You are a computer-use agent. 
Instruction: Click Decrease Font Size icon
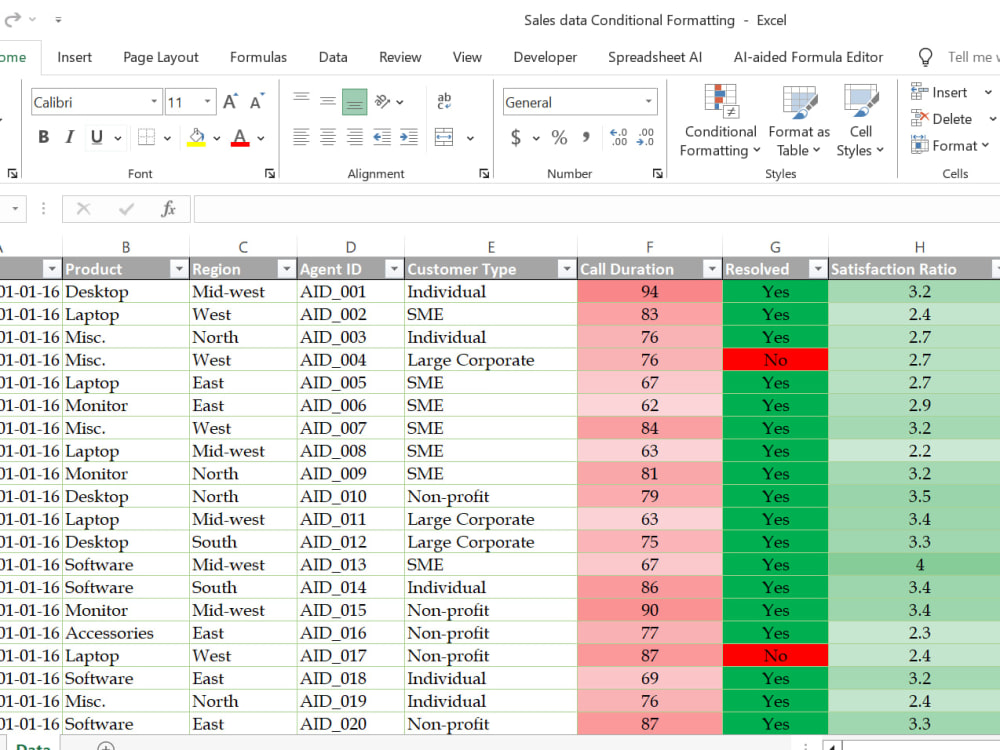point(257,102)
